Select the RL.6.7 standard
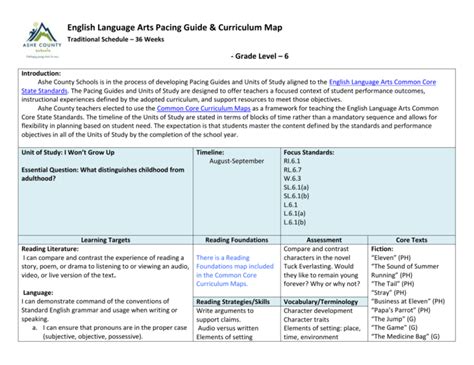Viewport: 474px width, 365px height. coord(293,170)
